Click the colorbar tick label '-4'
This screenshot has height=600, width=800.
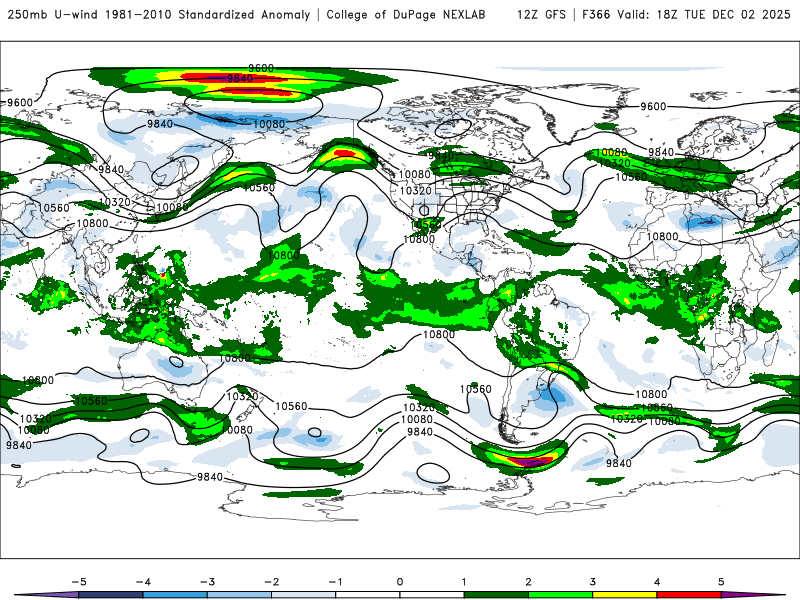pyautogui.click(x=143, y=582)
